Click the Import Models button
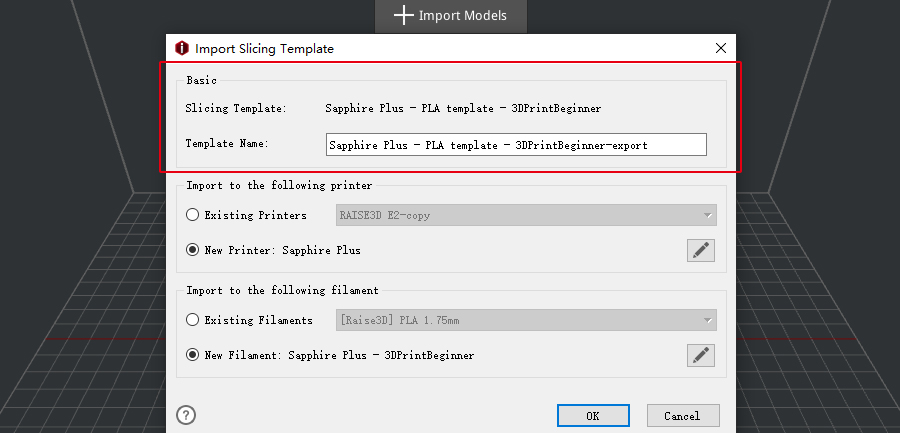Screen dimensions: 900x433 (451, 16)
